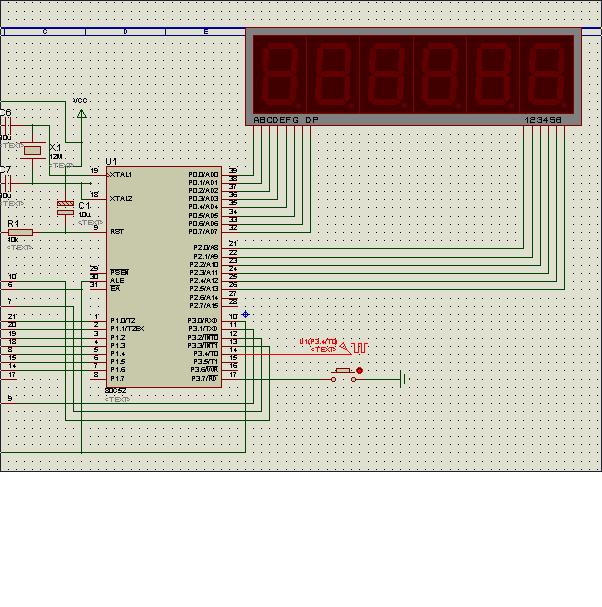Click the 123456 digit-select pin labels
This screenshot has height=607, width=602.
[x=543, y=120]
